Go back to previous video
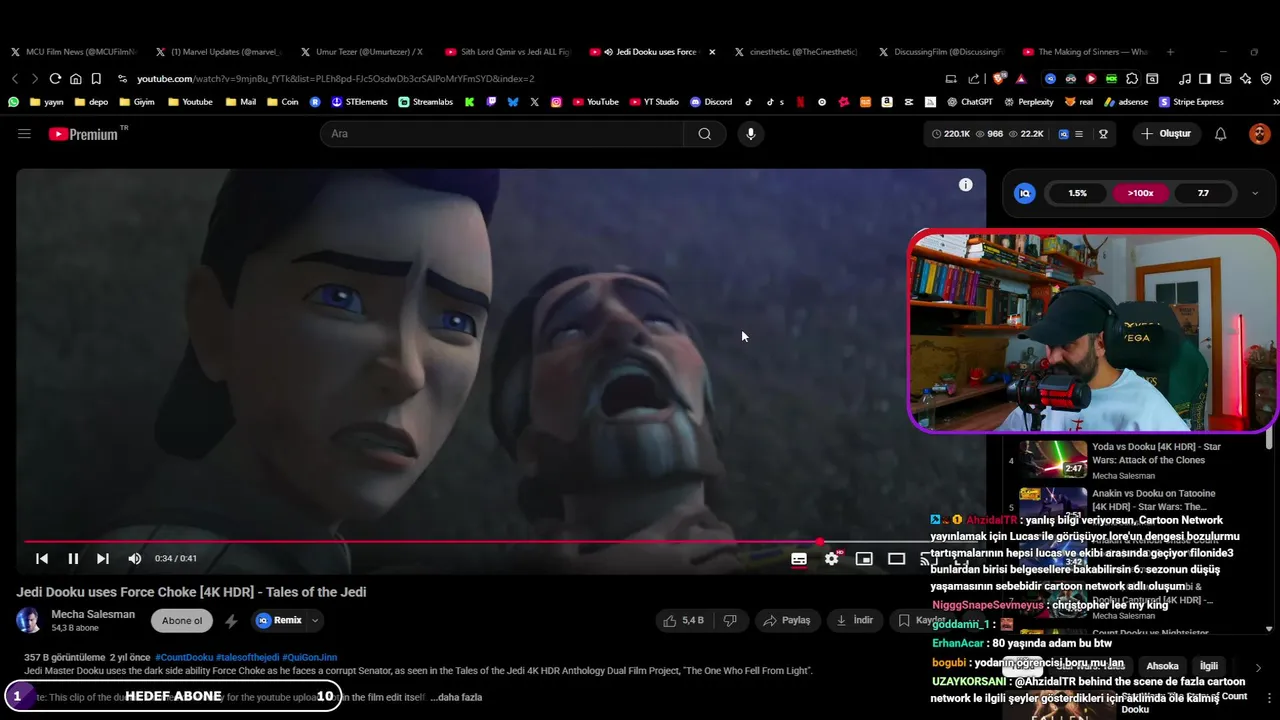This screenshot has width=1280, height=720. (42, 559)
